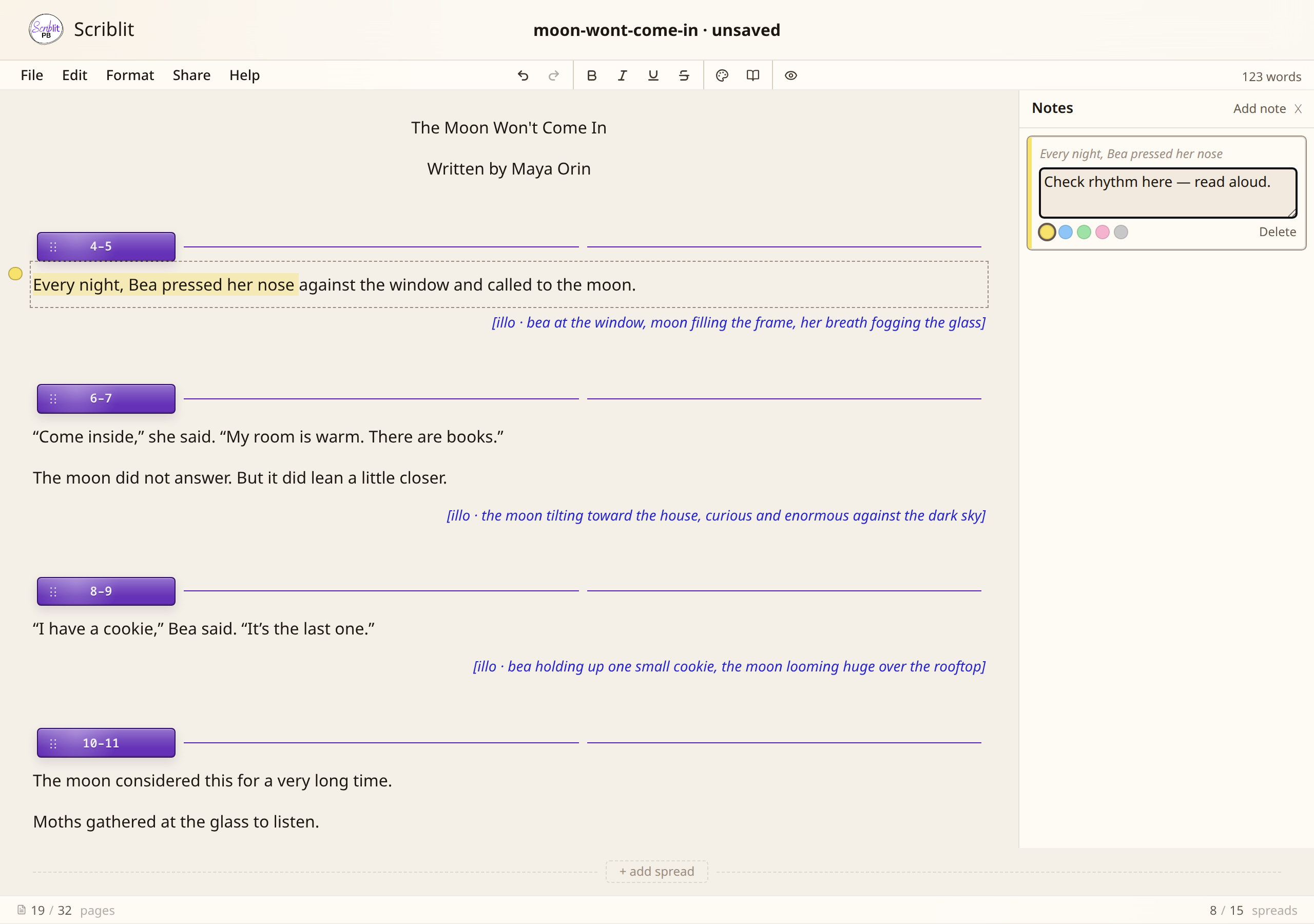Click the '123 words' counter
Screen dimensions: 1314x924
[1271, 76]
